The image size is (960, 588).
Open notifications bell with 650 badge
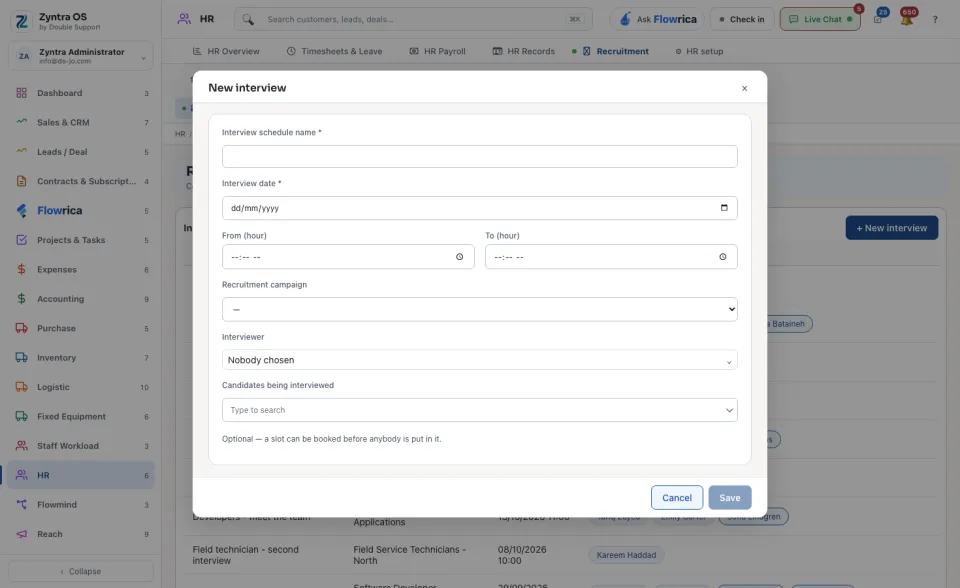[x=907, y=18]
